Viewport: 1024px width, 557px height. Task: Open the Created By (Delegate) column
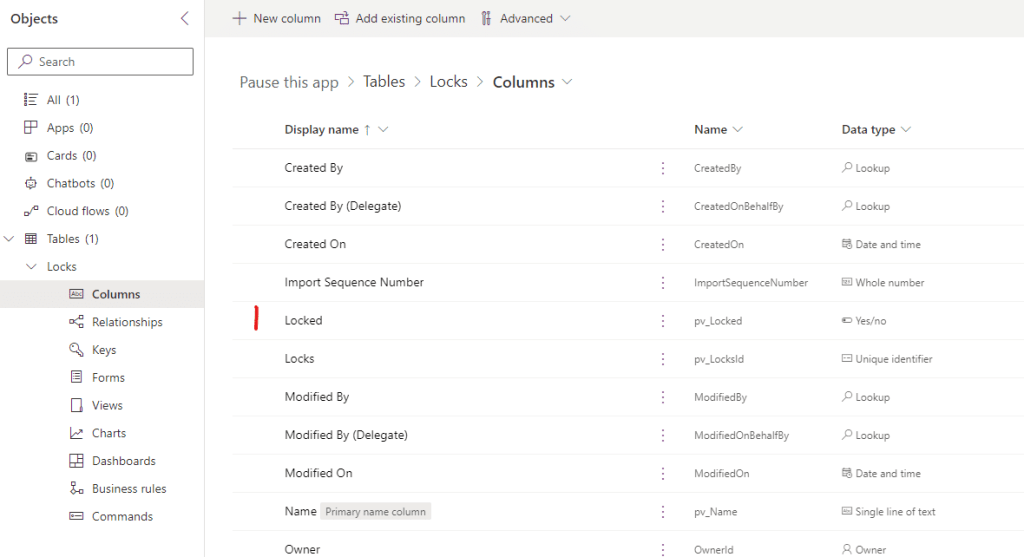tap(343, 206)
